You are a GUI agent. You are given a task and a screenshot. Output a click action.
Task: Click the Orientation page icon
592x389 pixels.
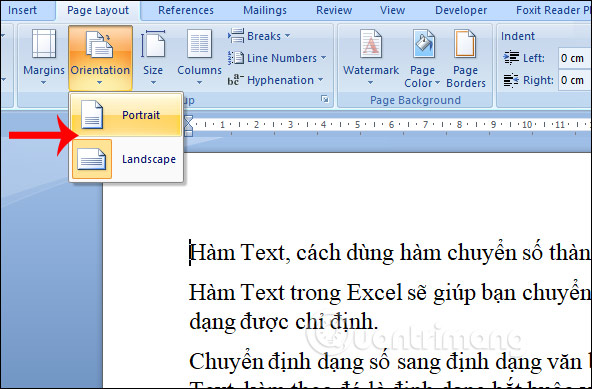(x=99, y=45)
